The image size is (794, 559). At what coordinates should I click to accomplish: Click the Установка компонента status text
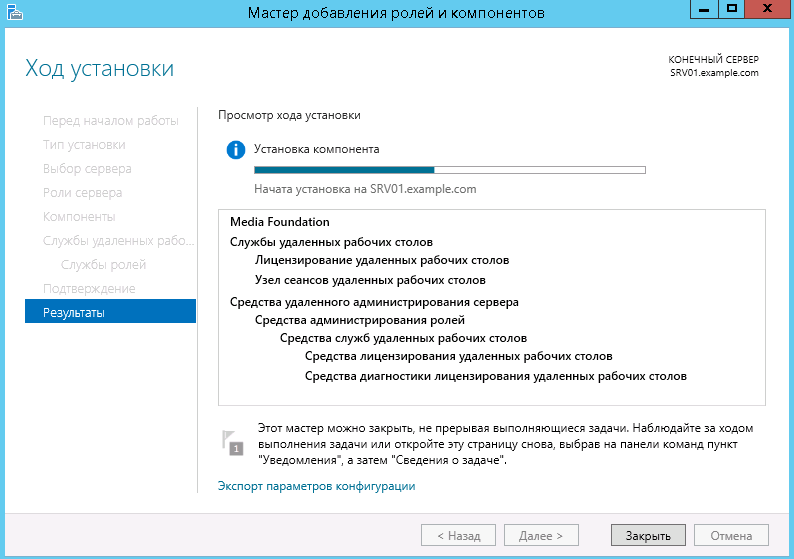tap(316, 149)
